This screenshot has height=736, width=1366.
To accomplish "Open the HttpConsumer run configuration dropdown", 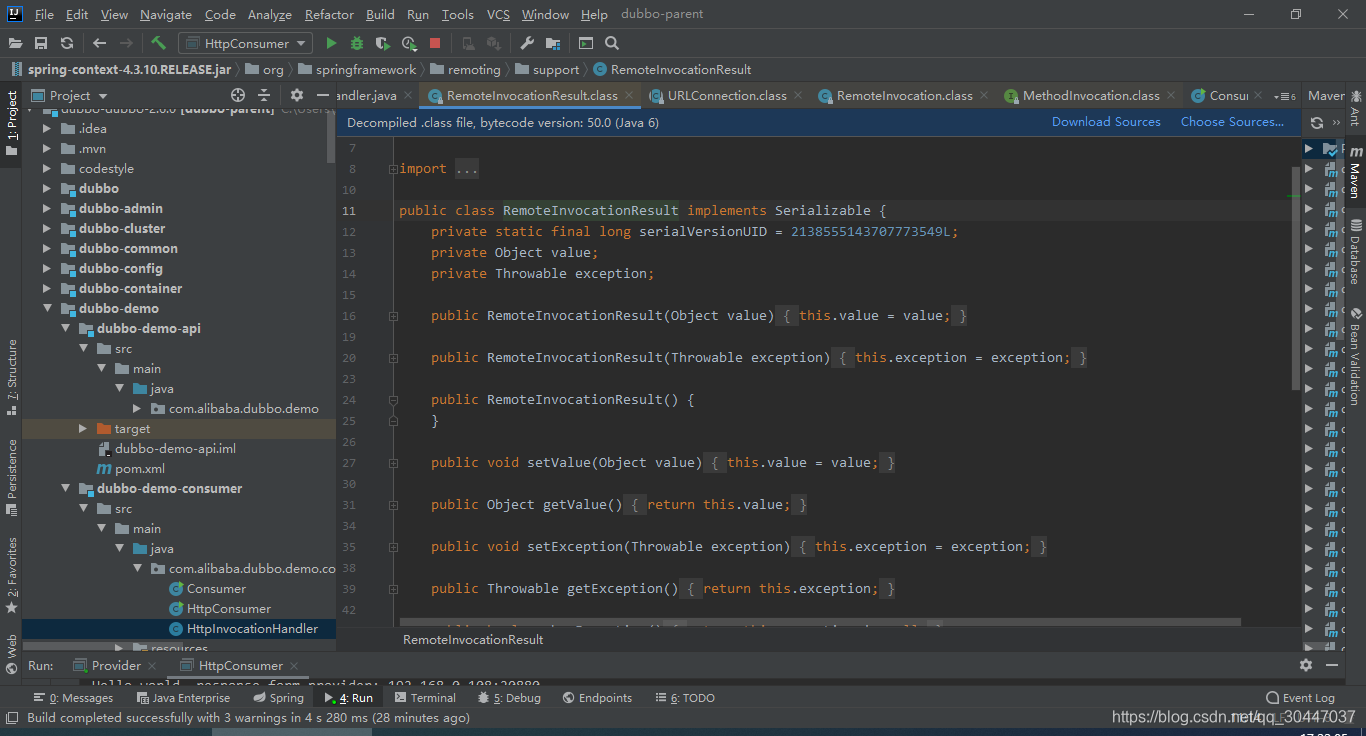I will coord(245,43).
